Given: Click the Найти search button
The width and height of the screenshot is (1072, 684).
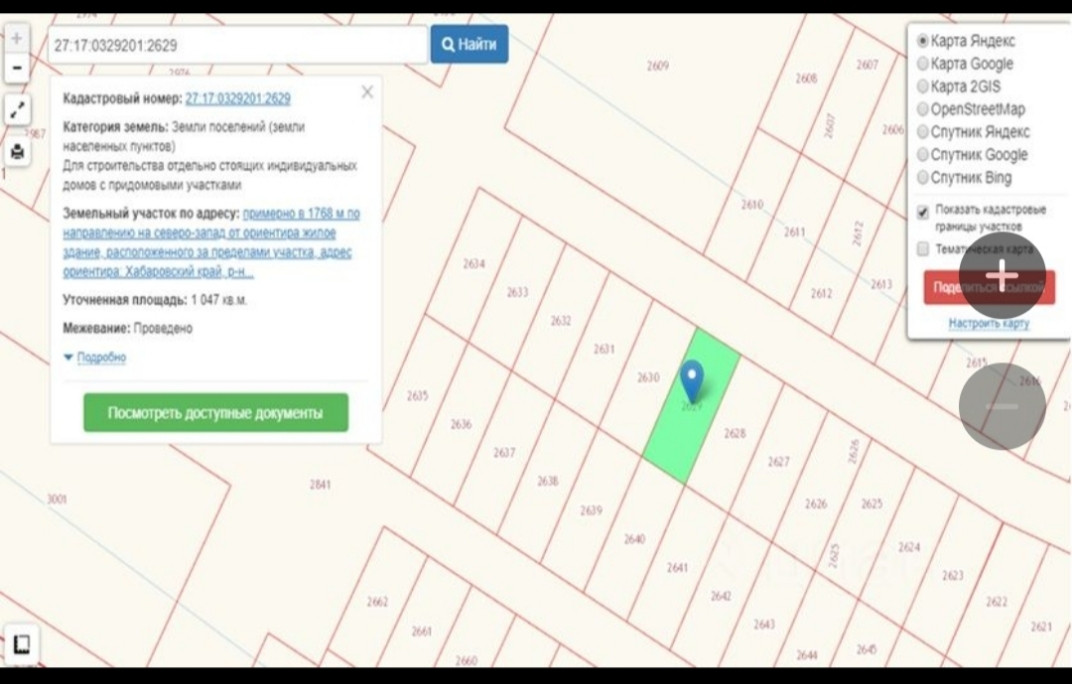Looking at the screenshot, I should (469, 44).
